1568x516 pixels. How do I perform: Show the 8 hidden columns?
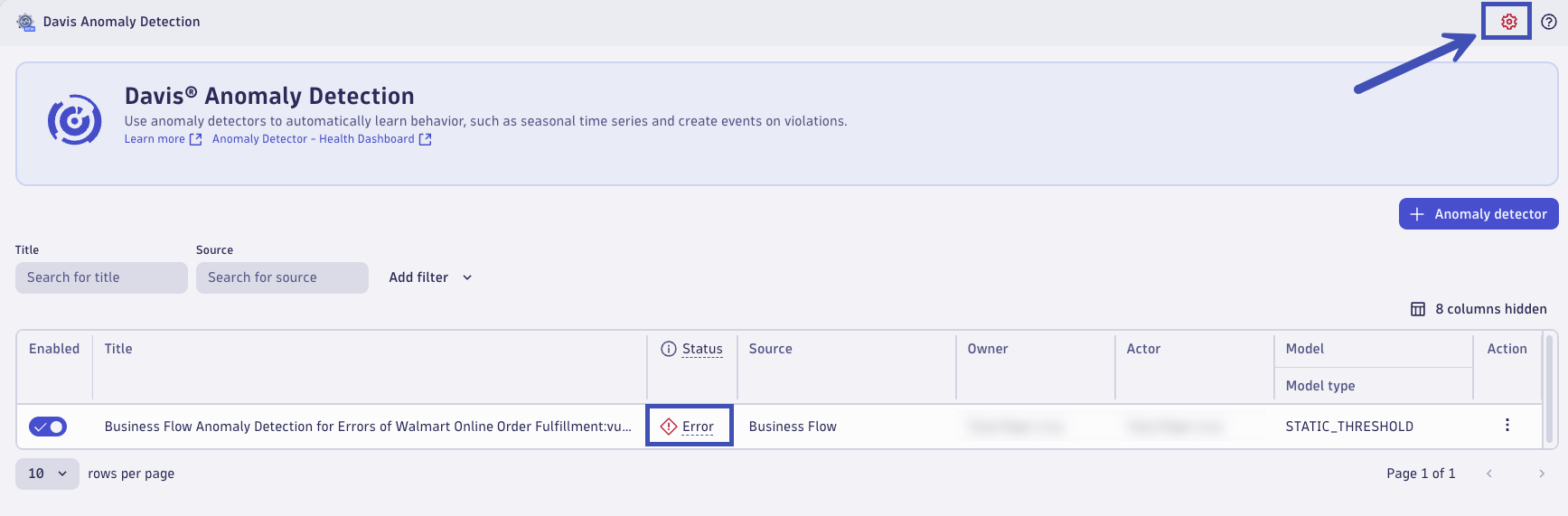[1479, 309]
